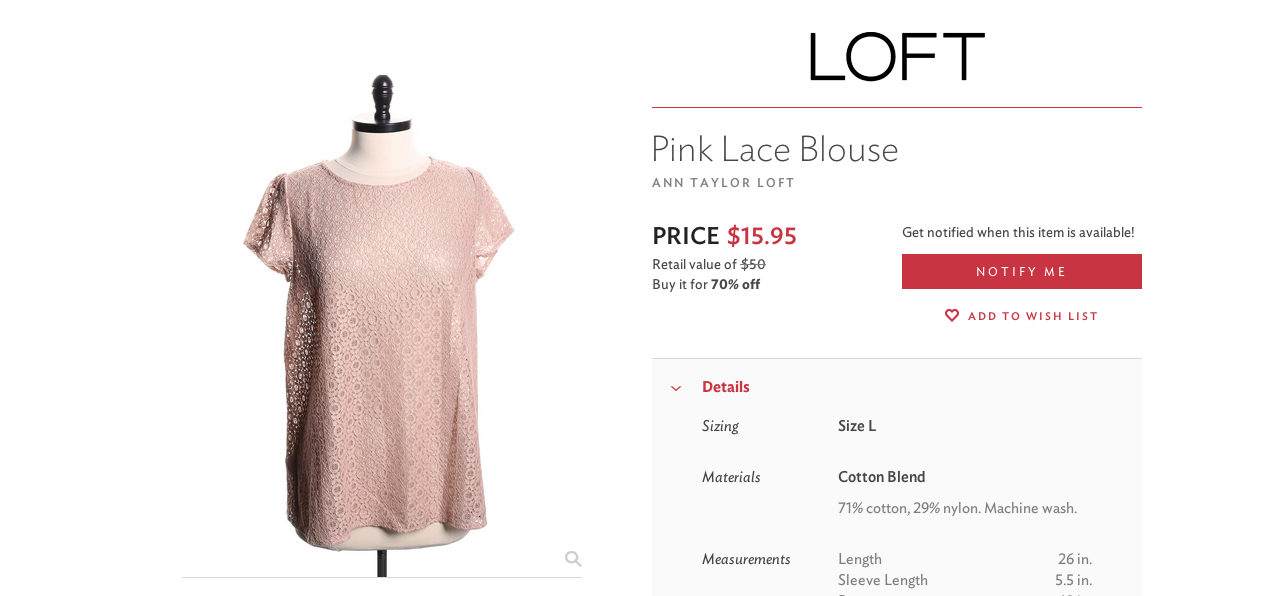Click the 70% off discount text
The image size is (1283, 596).
point(735,284)
